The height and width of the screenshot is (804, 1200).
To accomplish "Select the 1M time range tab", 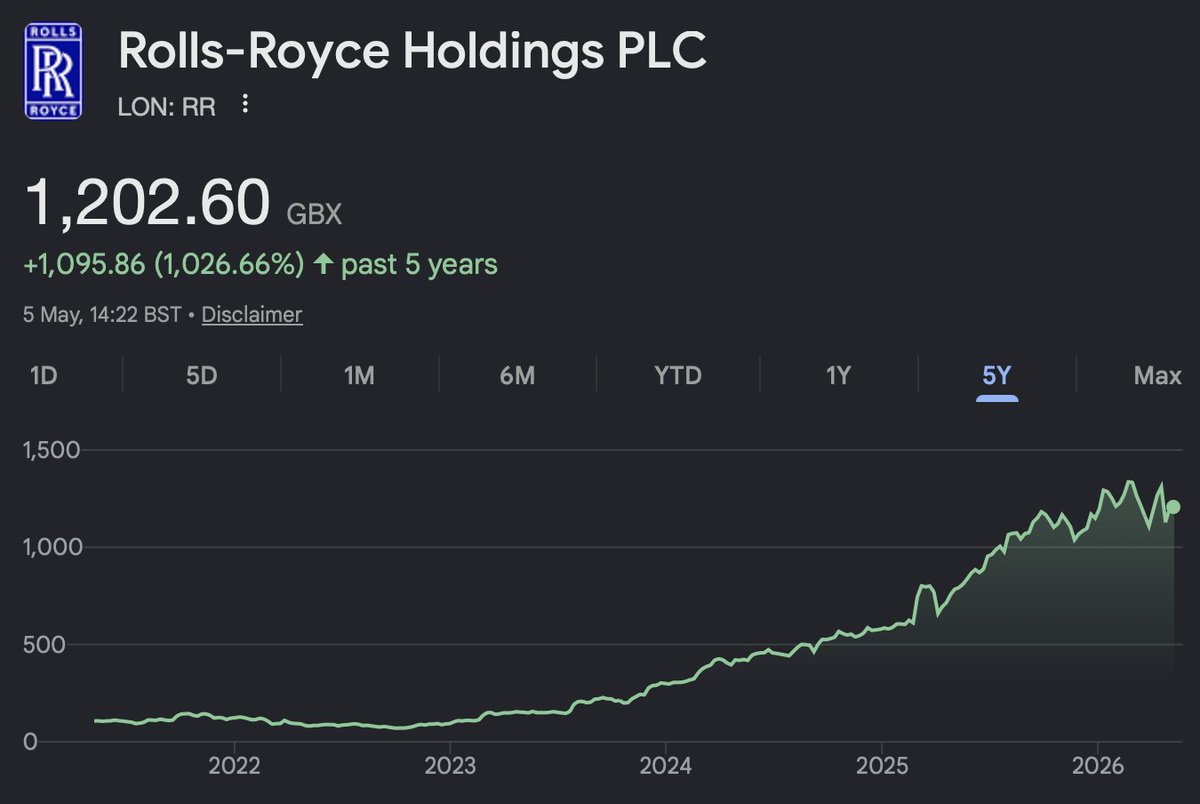I will coord(359,376).
